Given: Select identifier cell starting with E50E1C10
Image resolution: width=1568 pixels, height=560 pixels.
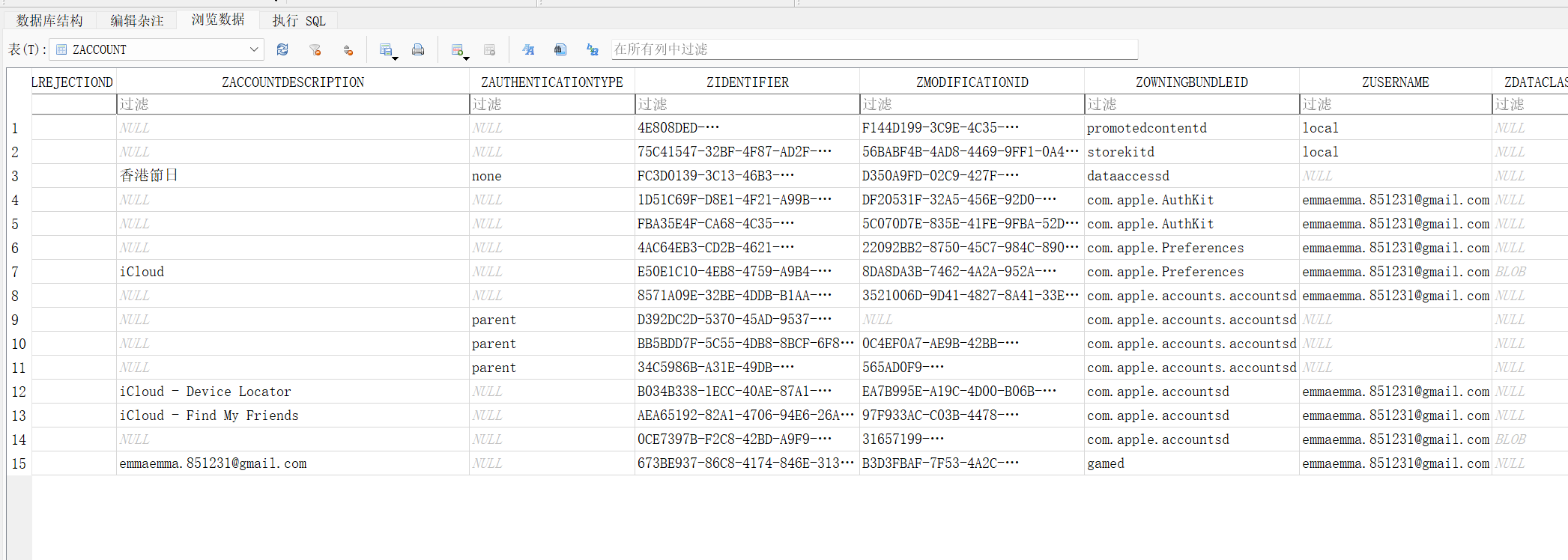Looking at the screenshot, I should click(x=748, y=272).
